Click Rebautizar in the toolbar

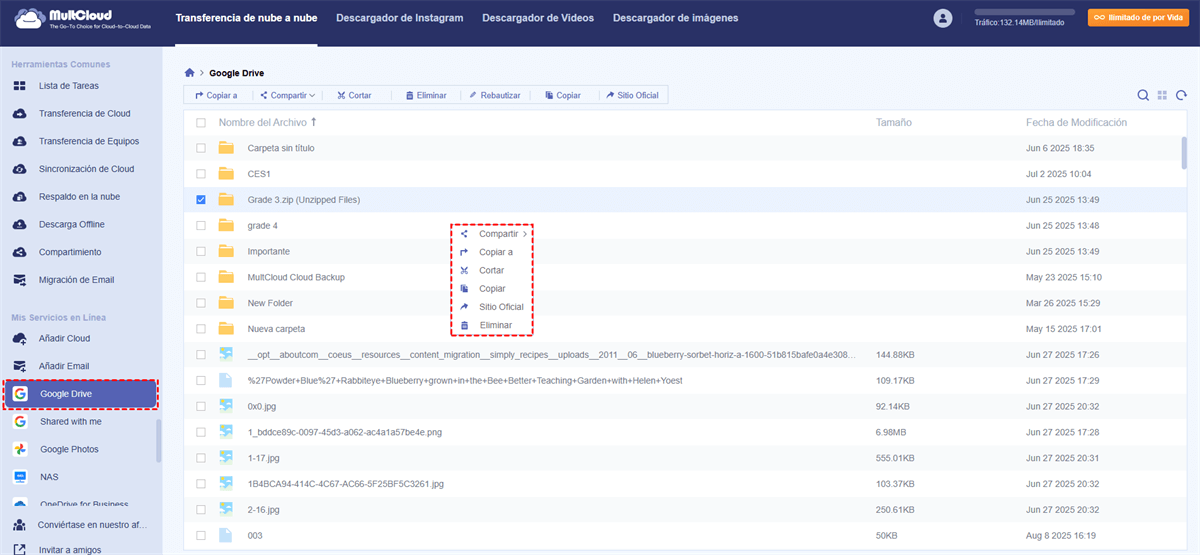494,95
